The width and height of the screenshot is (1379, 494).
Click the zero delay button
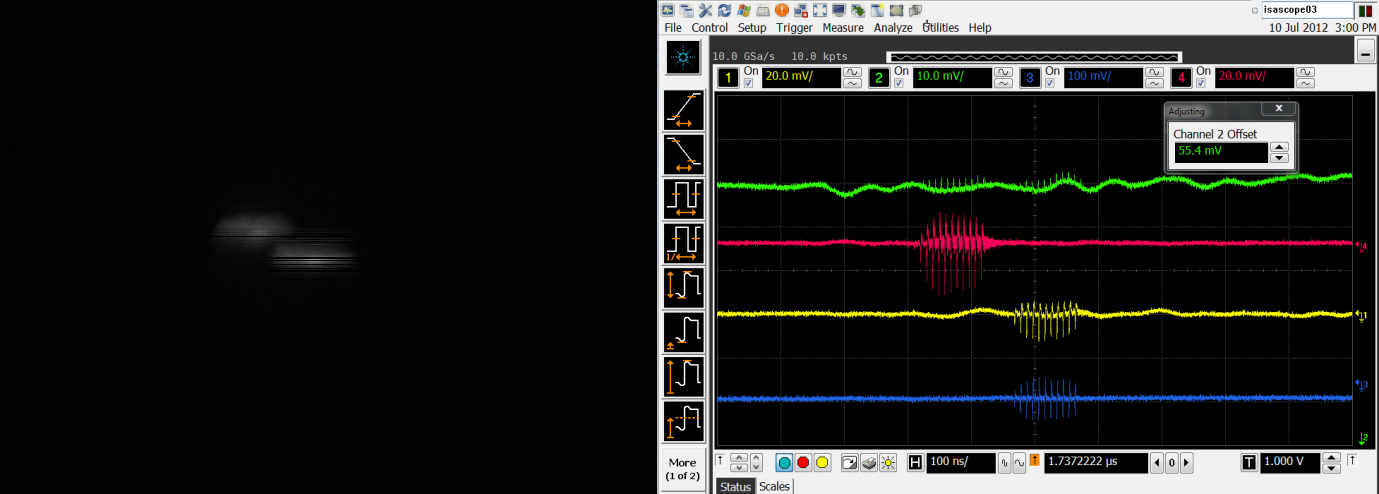pyautogui.click(x=1172, y=463)
